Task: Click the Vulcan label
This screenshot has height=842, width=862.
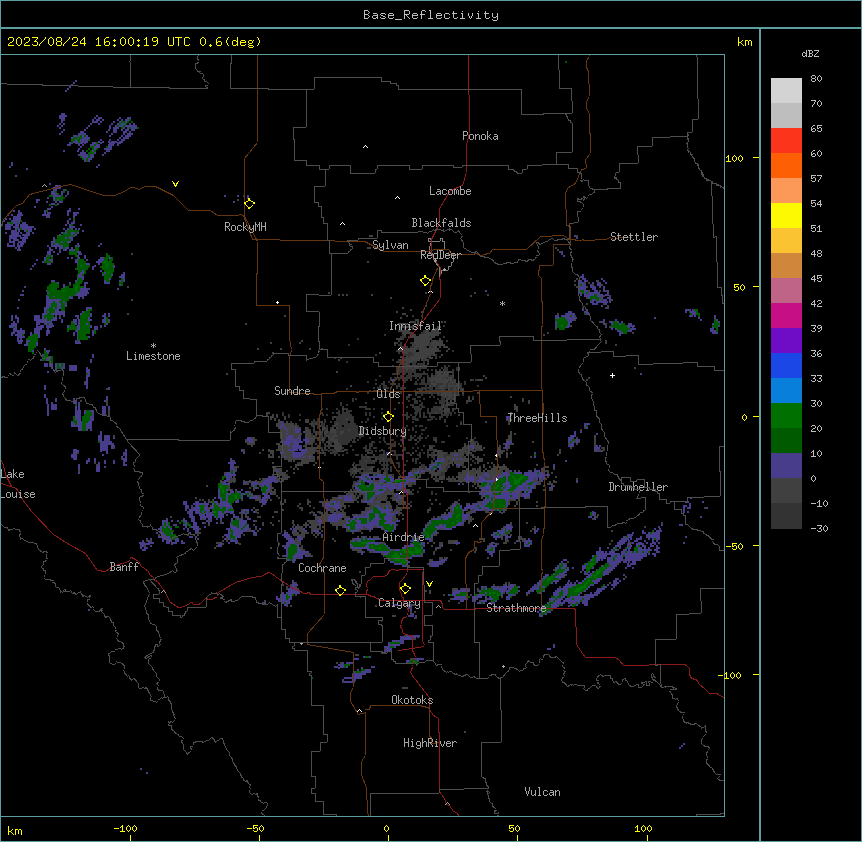Action: [x=543, y=792]
